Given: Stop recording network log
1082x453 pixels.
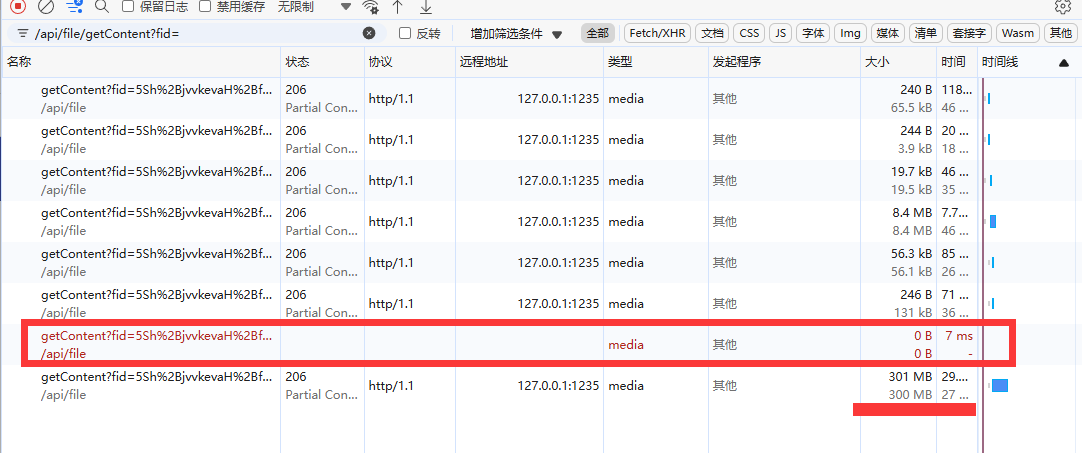Looking at the screenshot, I should [18, 6].
